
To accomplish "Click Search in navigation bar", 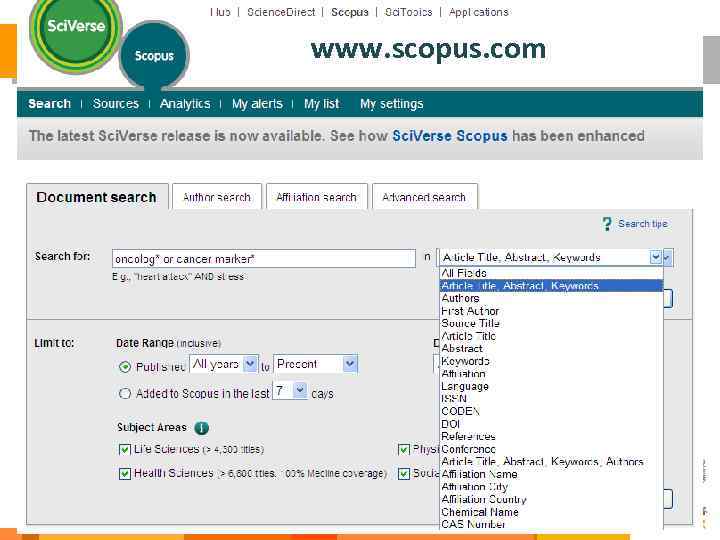I will click(50, 104).
